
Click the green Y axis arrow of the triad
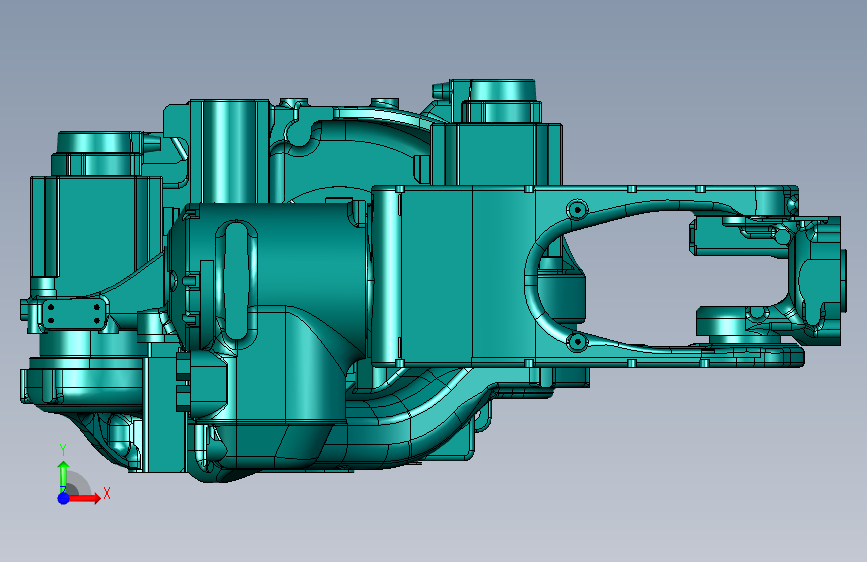tap(64, 475)
